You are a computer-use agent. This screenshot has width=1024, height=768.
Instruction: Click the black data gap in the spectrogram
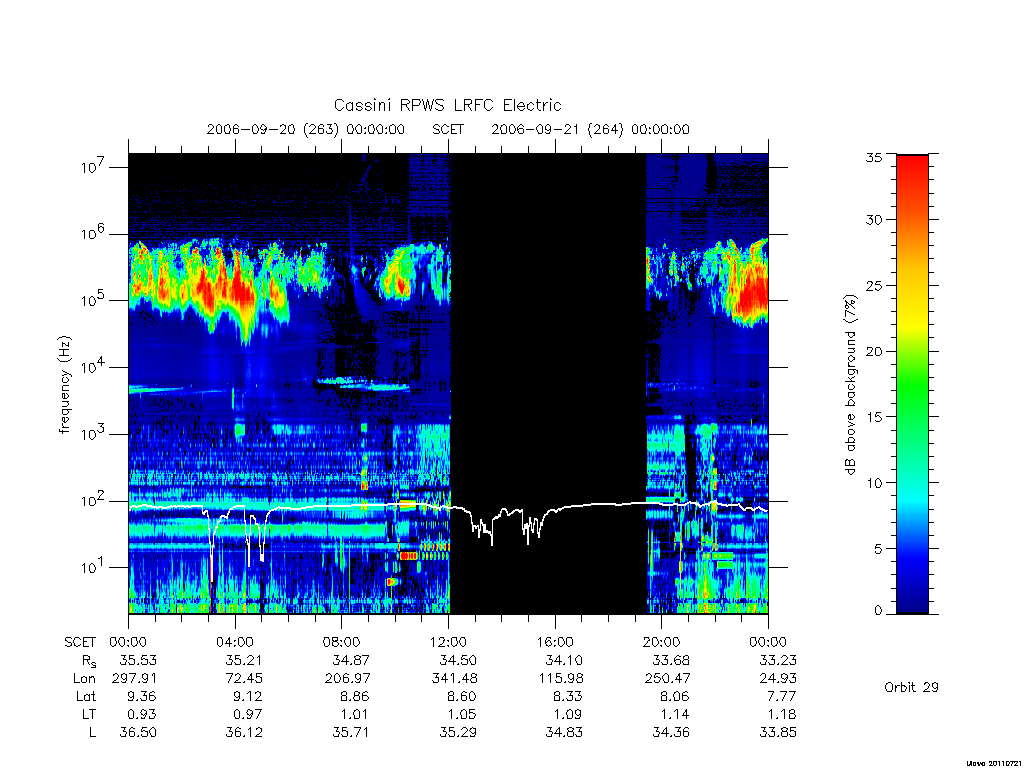click(548, 384)
